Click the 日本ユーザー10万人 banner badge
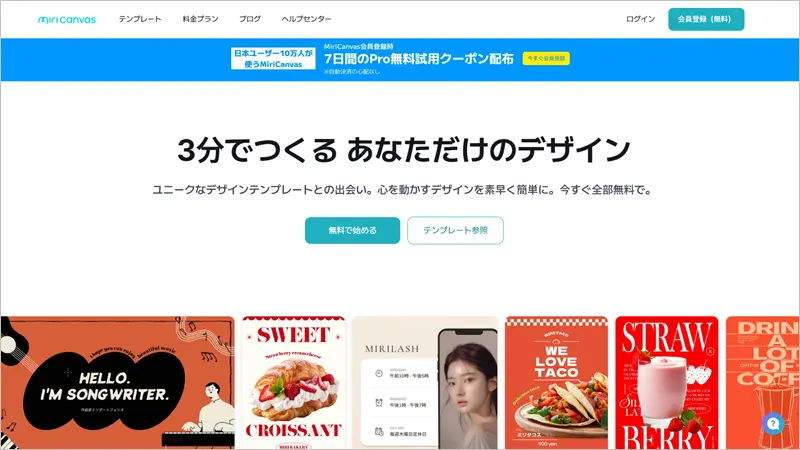Viewport: 800px width, 450px height. [x=273, y=59]
